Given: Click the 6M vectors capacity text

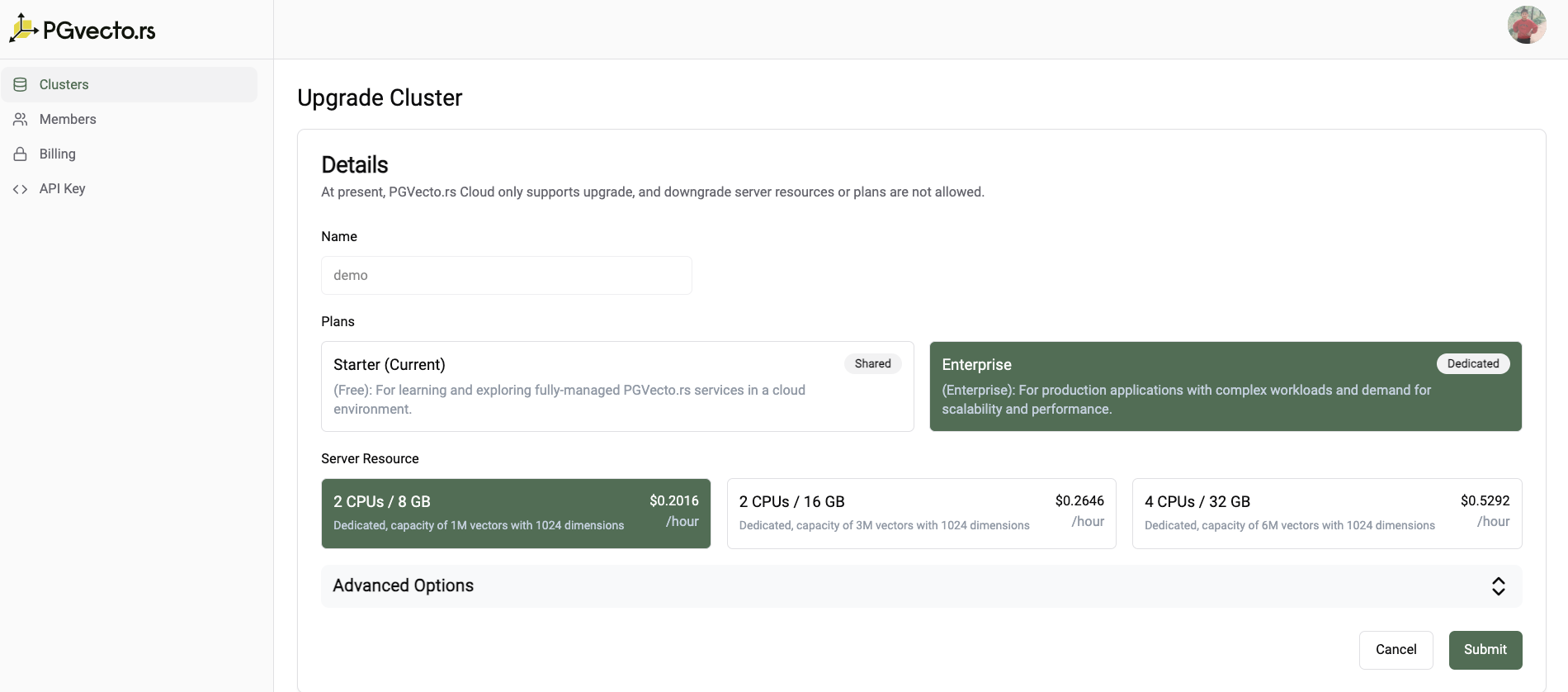Looking at the screenshot, I should click(1290, 525).
